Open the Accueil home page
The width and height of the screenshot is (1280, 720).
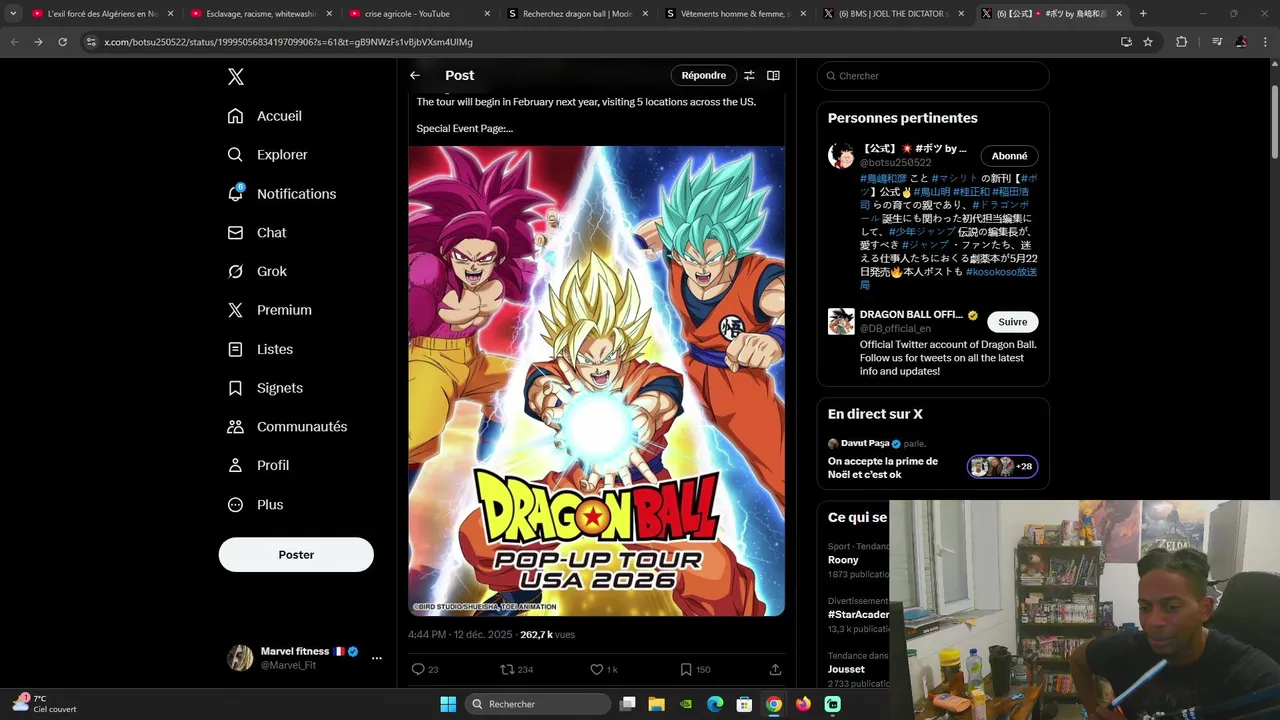tap(265, 116)
